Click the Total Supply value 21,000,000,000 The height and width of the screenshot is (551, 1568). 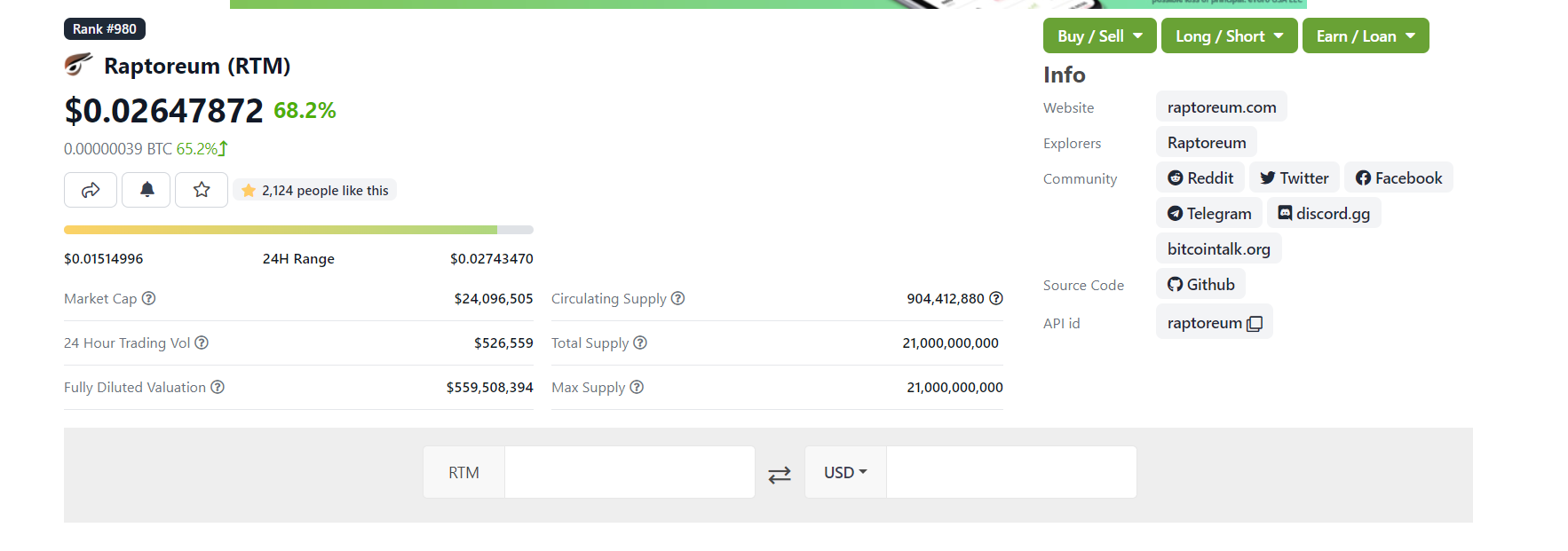951,342
